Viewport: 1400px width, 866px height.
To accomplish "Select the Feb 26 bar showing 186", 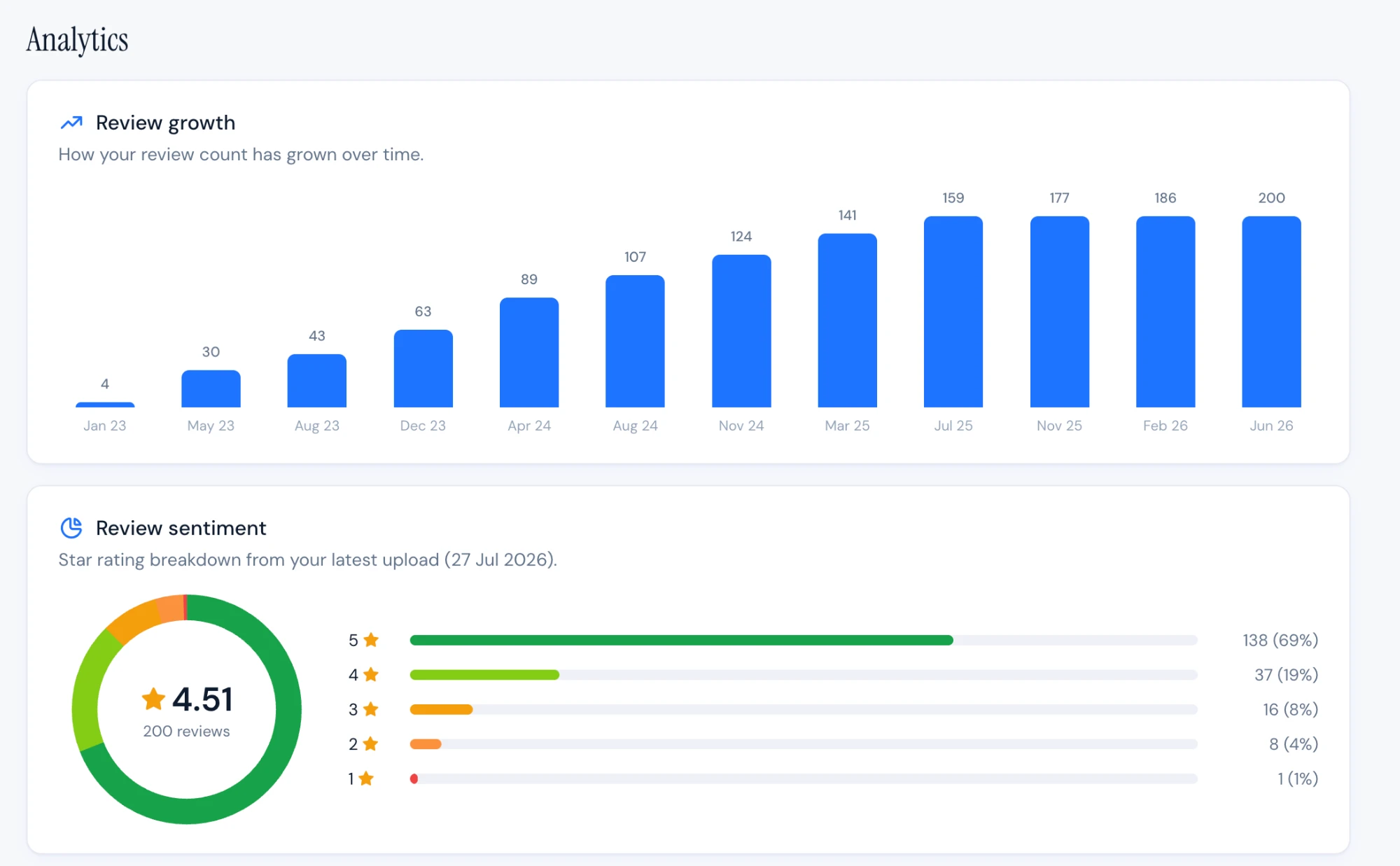I will [1165, 312].
